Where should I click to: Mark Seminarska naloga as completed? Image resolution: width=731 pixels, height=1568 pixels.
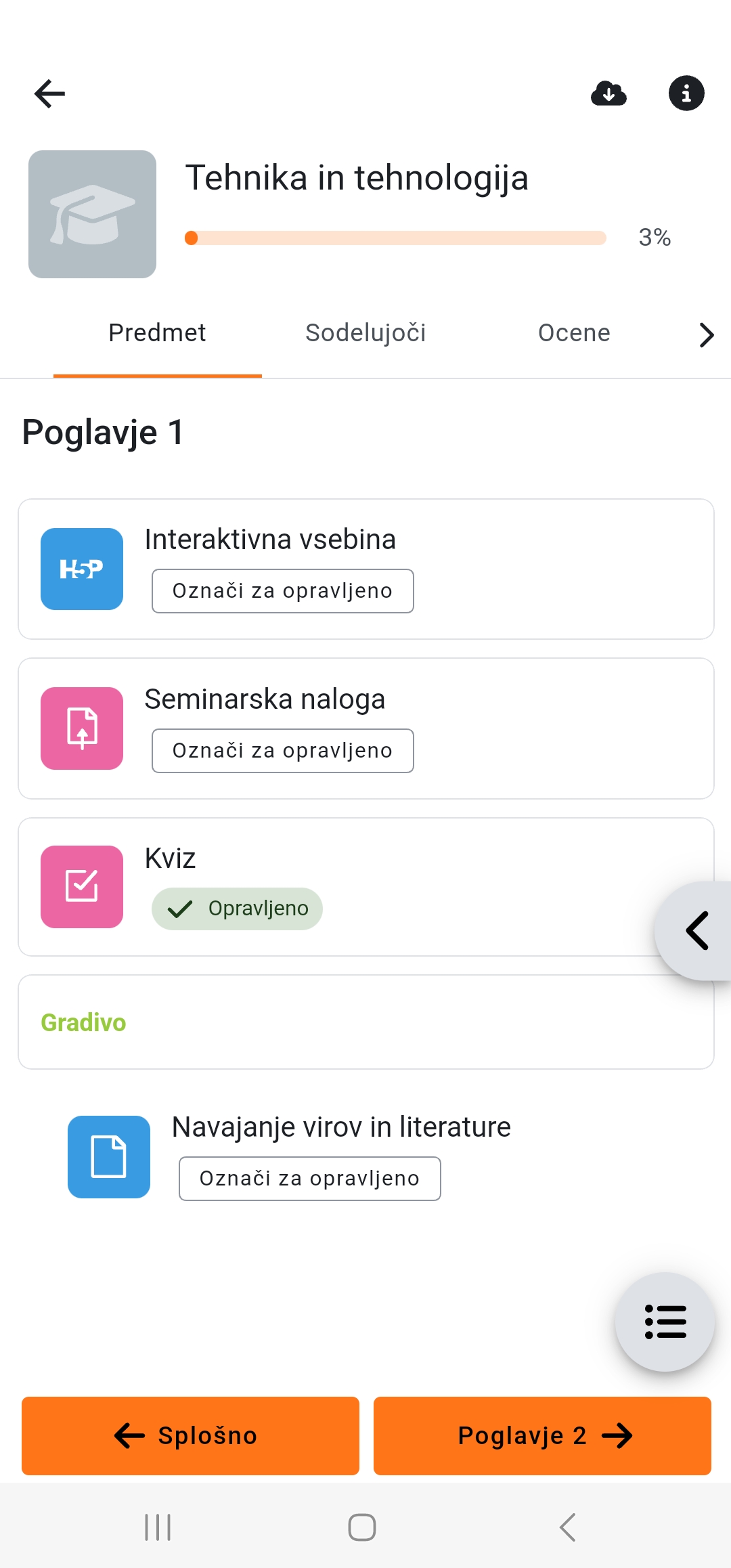coord(283,751)
